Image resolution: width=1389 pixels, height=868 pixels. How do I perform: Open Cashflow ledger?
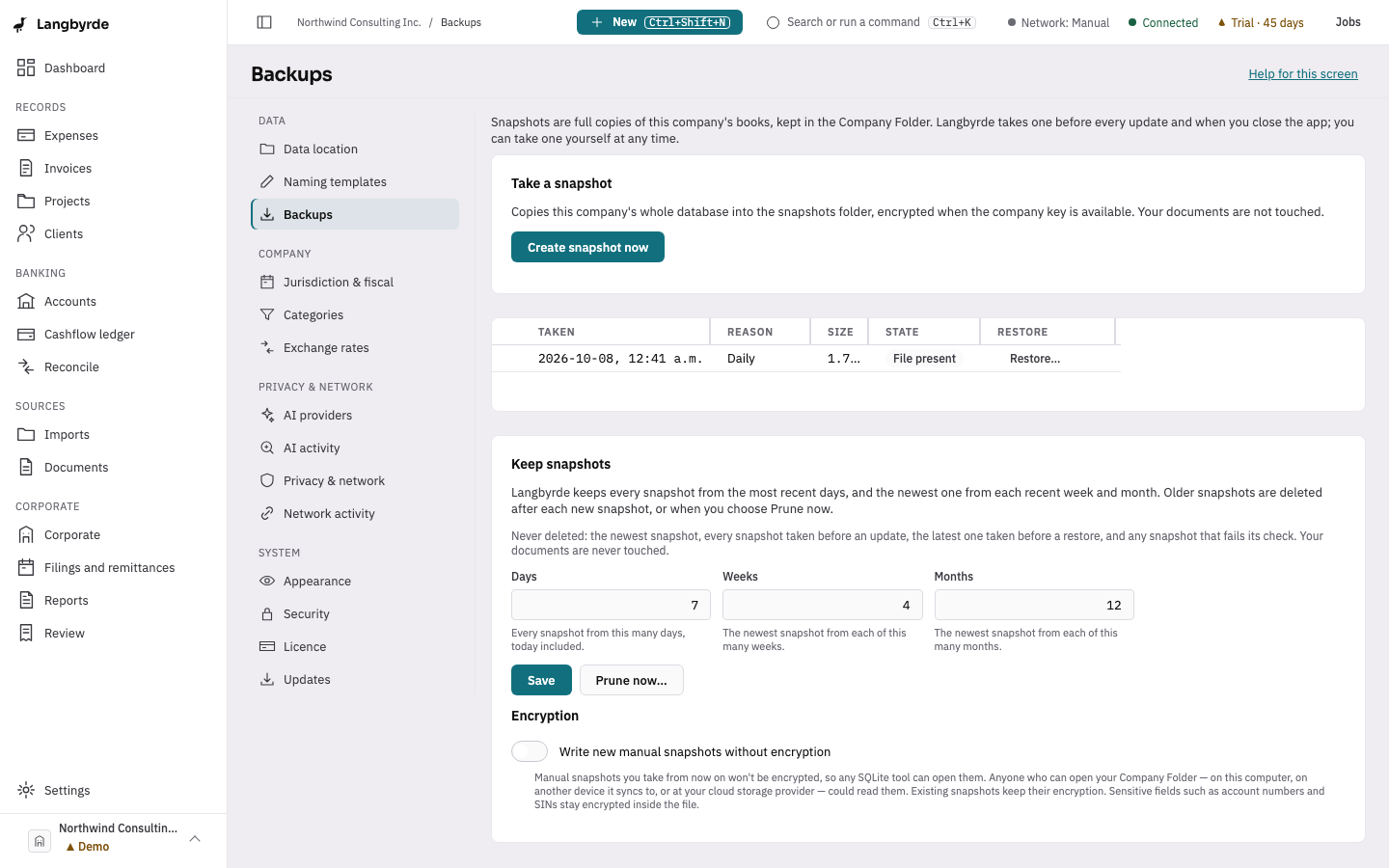(x=113, y=334)
